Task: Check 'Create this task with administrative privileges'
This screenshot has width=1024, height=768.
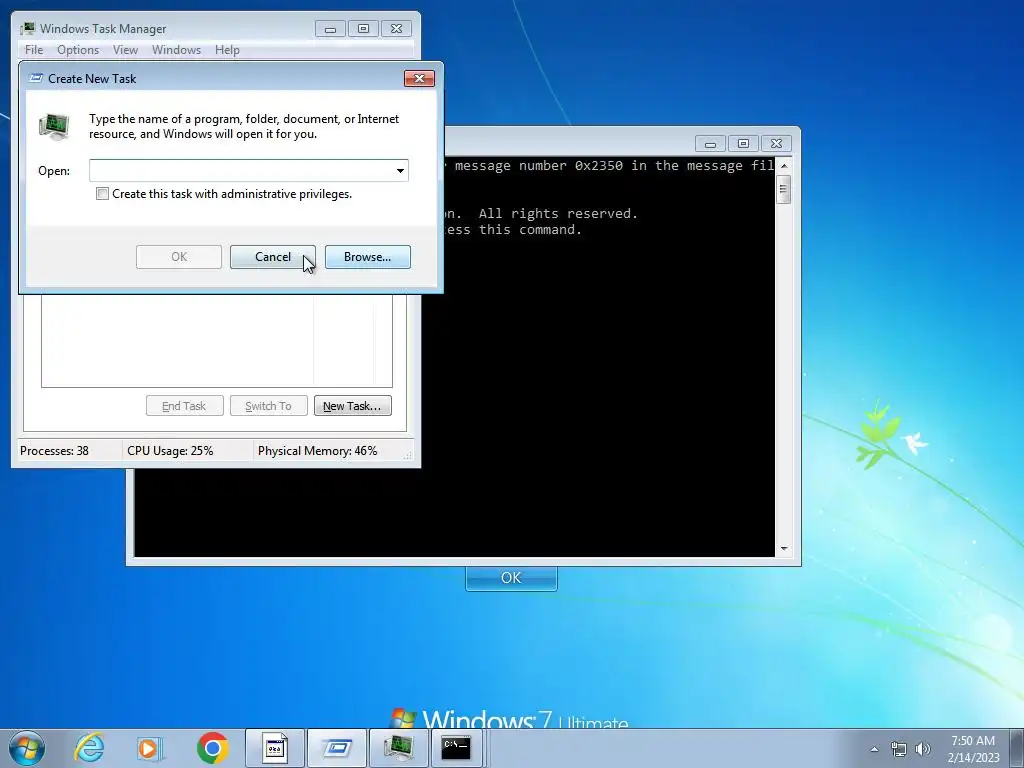Action: [103, 194]
